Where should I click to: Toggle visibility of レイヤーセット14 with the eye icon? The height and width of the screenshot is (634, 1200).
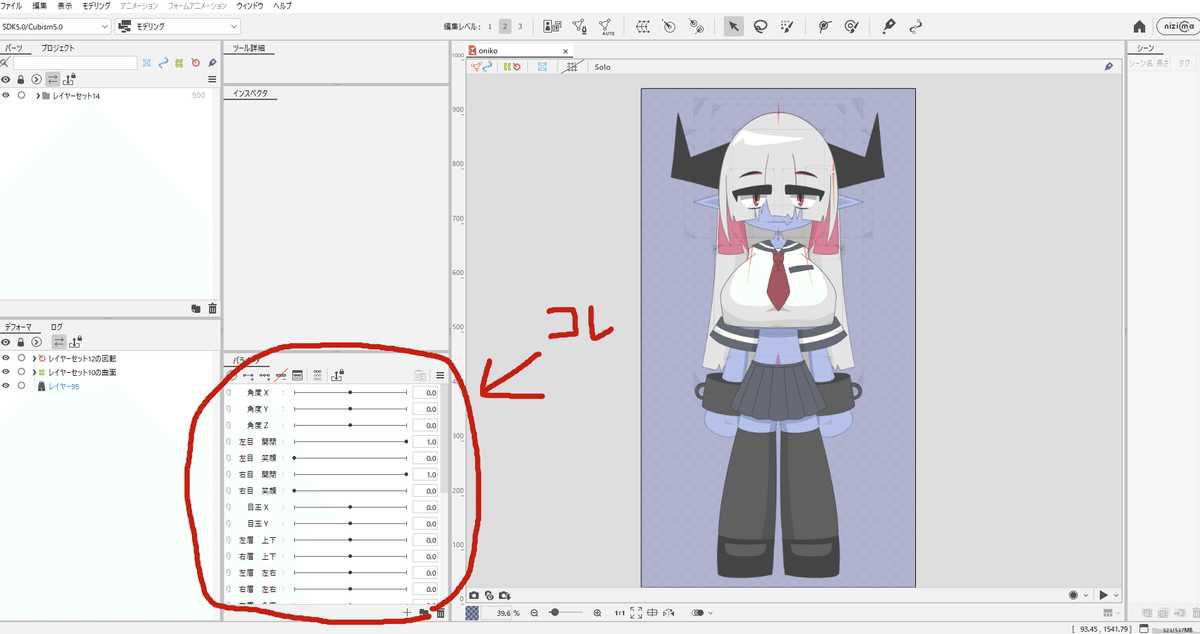(x=6, y=95)
